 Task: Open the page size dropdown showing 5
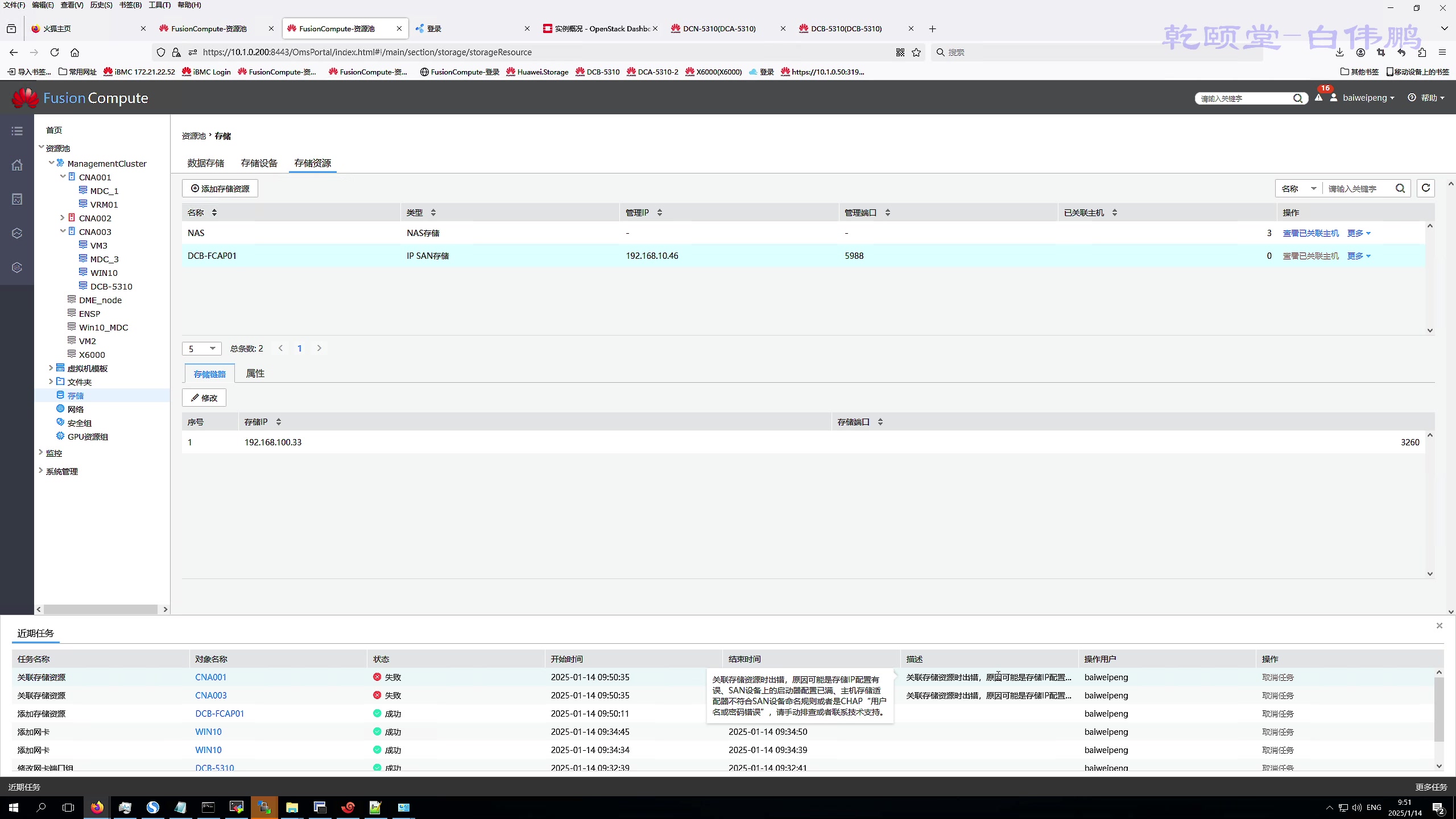(202, 348)
